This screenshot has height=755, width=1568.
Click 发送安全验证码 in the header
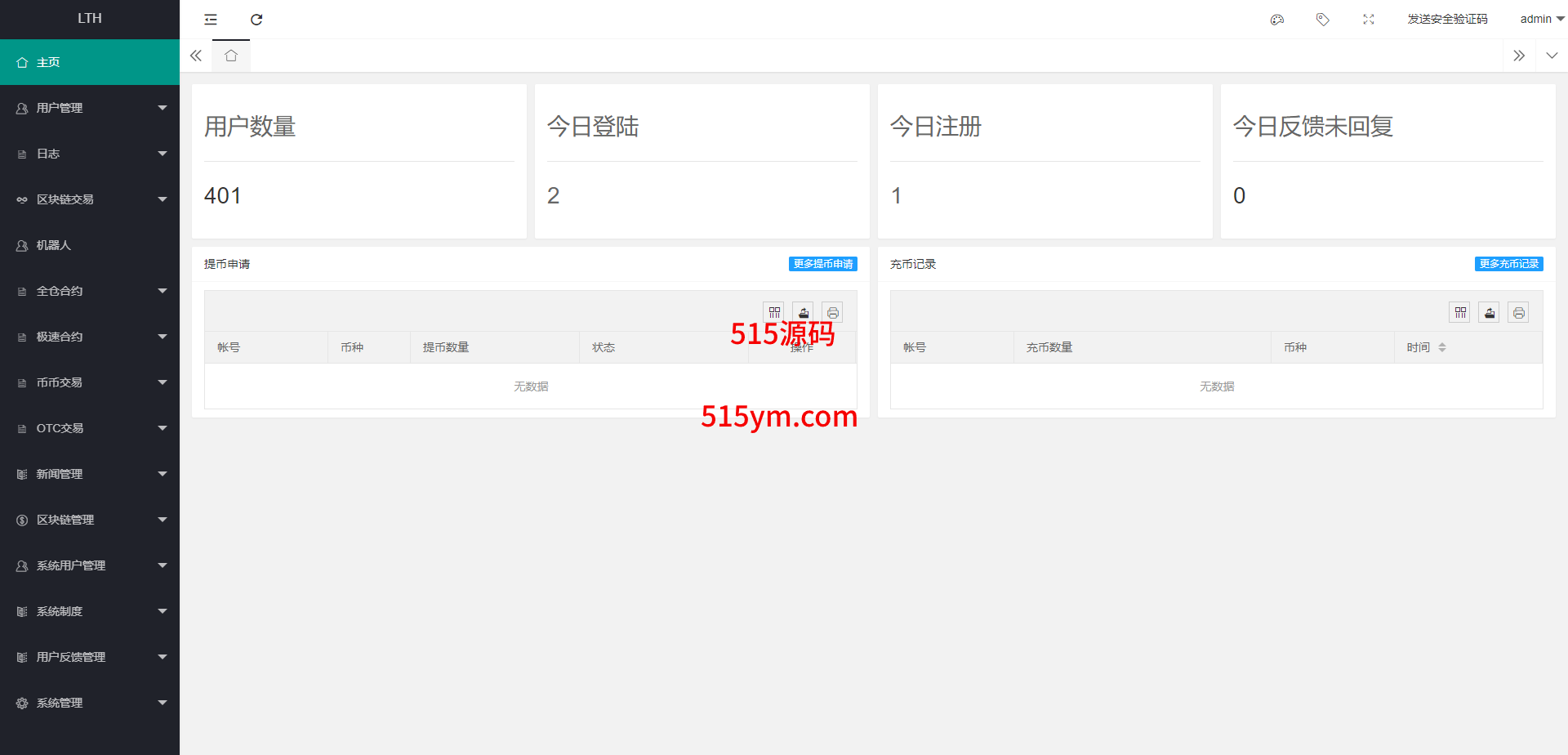[1447, 20]
